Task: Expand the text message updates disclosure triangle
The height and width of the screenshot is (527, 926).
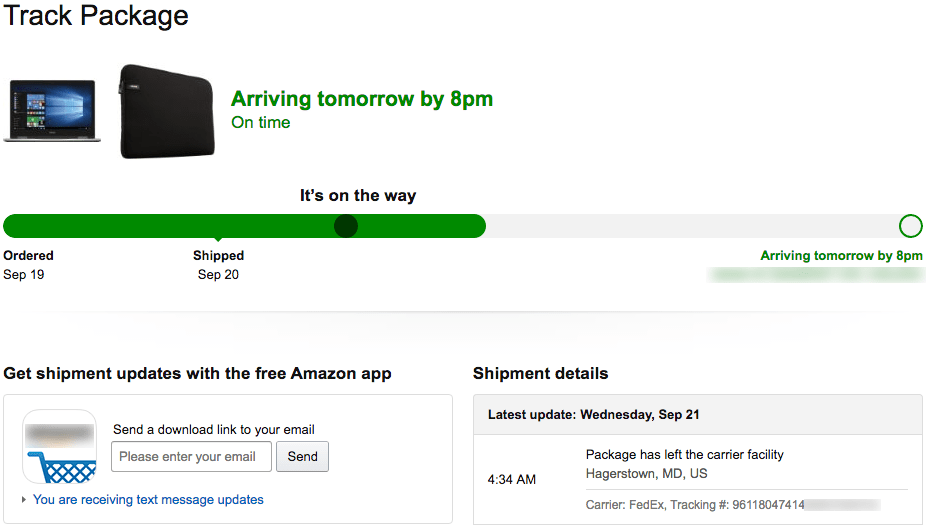Action: coord(24,500)
